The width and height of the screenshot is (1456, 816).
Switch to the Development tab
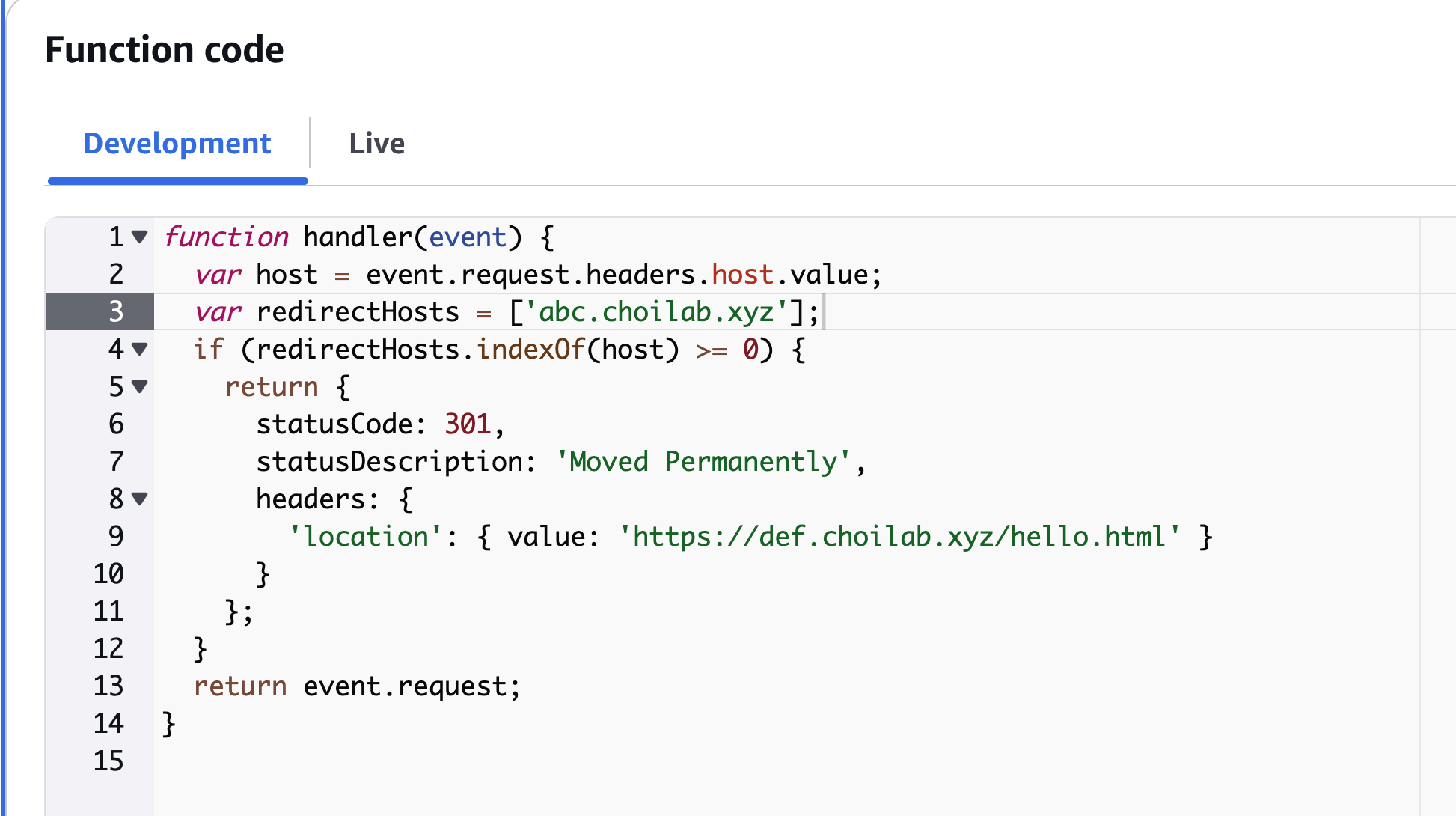click(x=177, y=144)
